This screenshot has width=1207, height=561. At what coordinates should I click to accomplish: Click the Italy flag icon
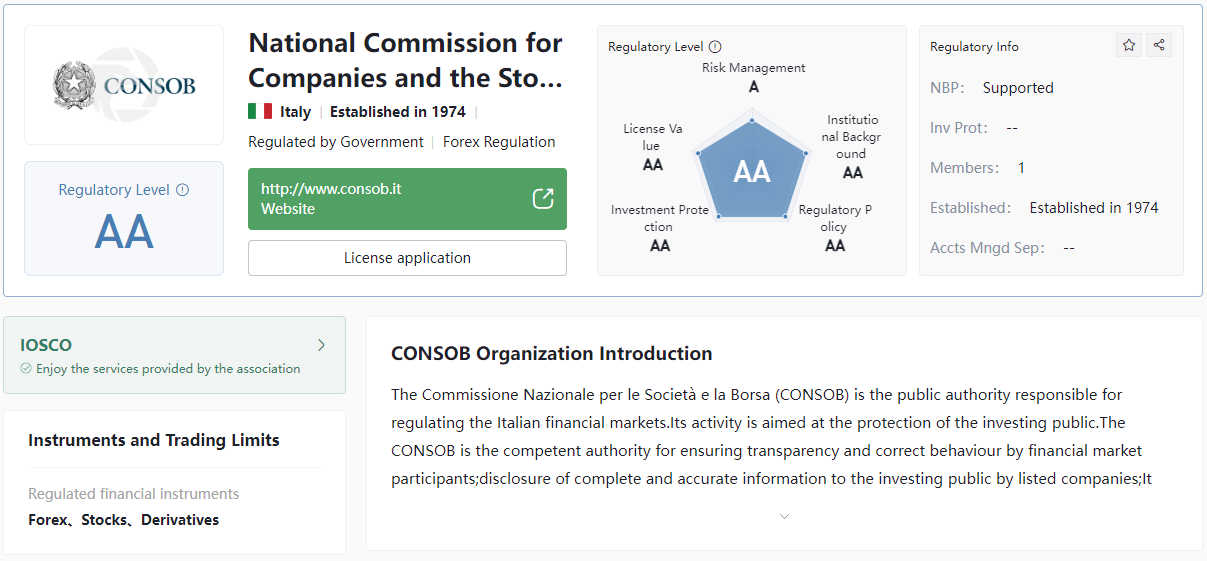pos(260,112)
